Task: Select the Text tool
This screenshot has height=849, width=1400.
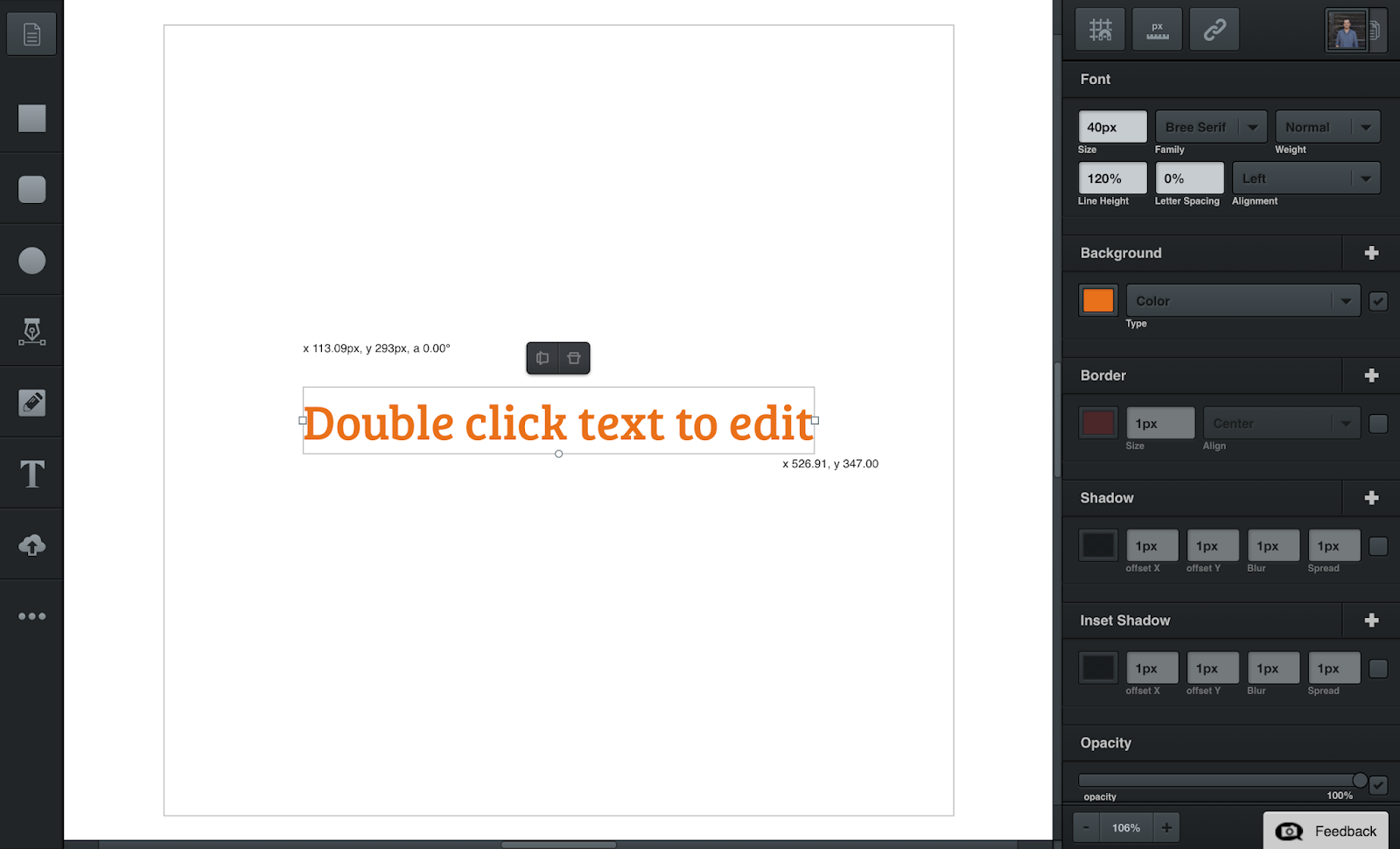Action: coord(31,474)
